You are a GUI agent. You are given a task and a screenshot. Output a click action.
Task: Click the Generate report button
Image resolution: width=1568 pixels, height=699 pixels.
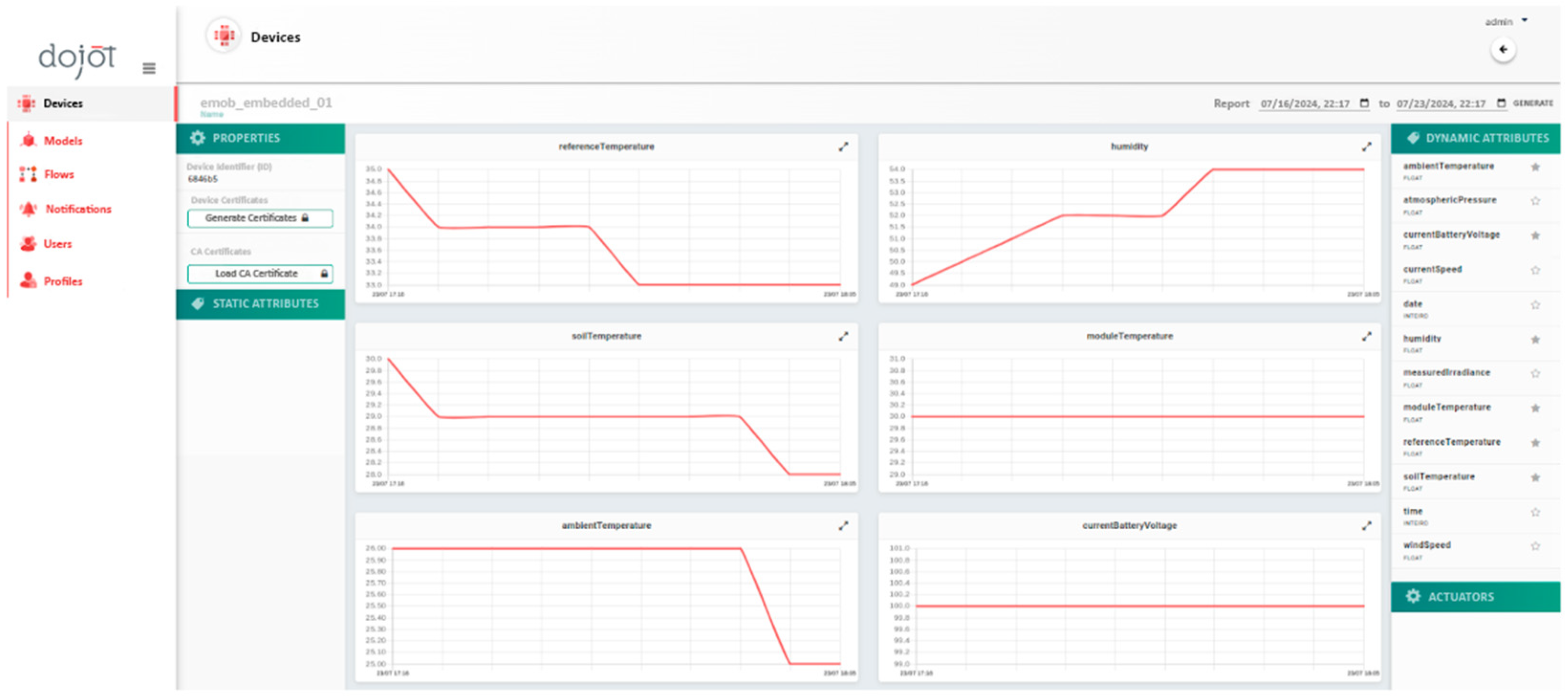(x=1533, y=103)
